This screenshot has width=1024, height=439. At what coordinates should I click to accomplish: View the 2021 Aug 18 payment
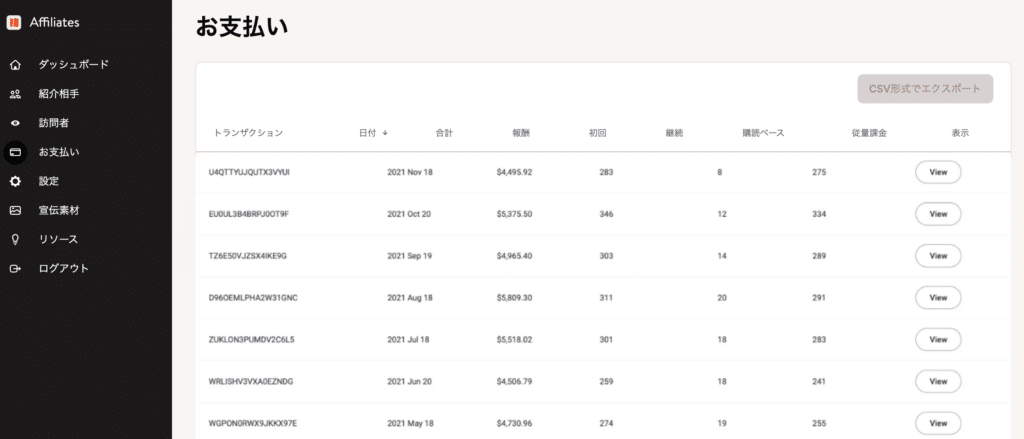tap(937, 298)
